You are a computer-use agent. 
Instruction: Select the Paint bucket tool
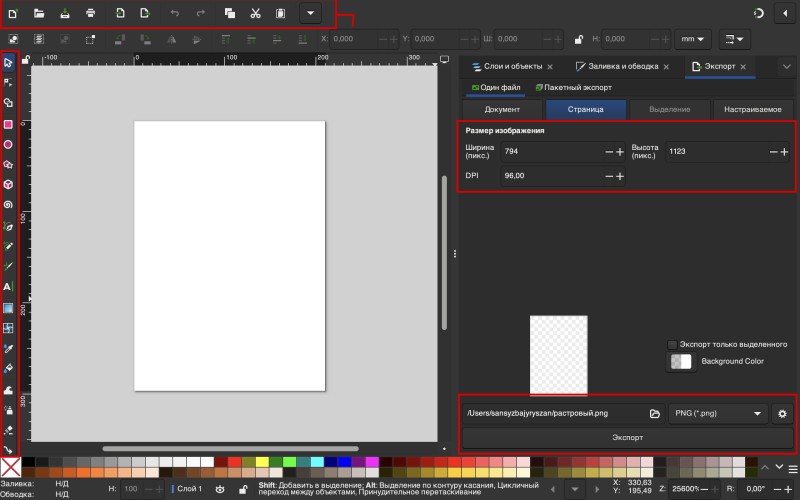(x=8, y=368)
